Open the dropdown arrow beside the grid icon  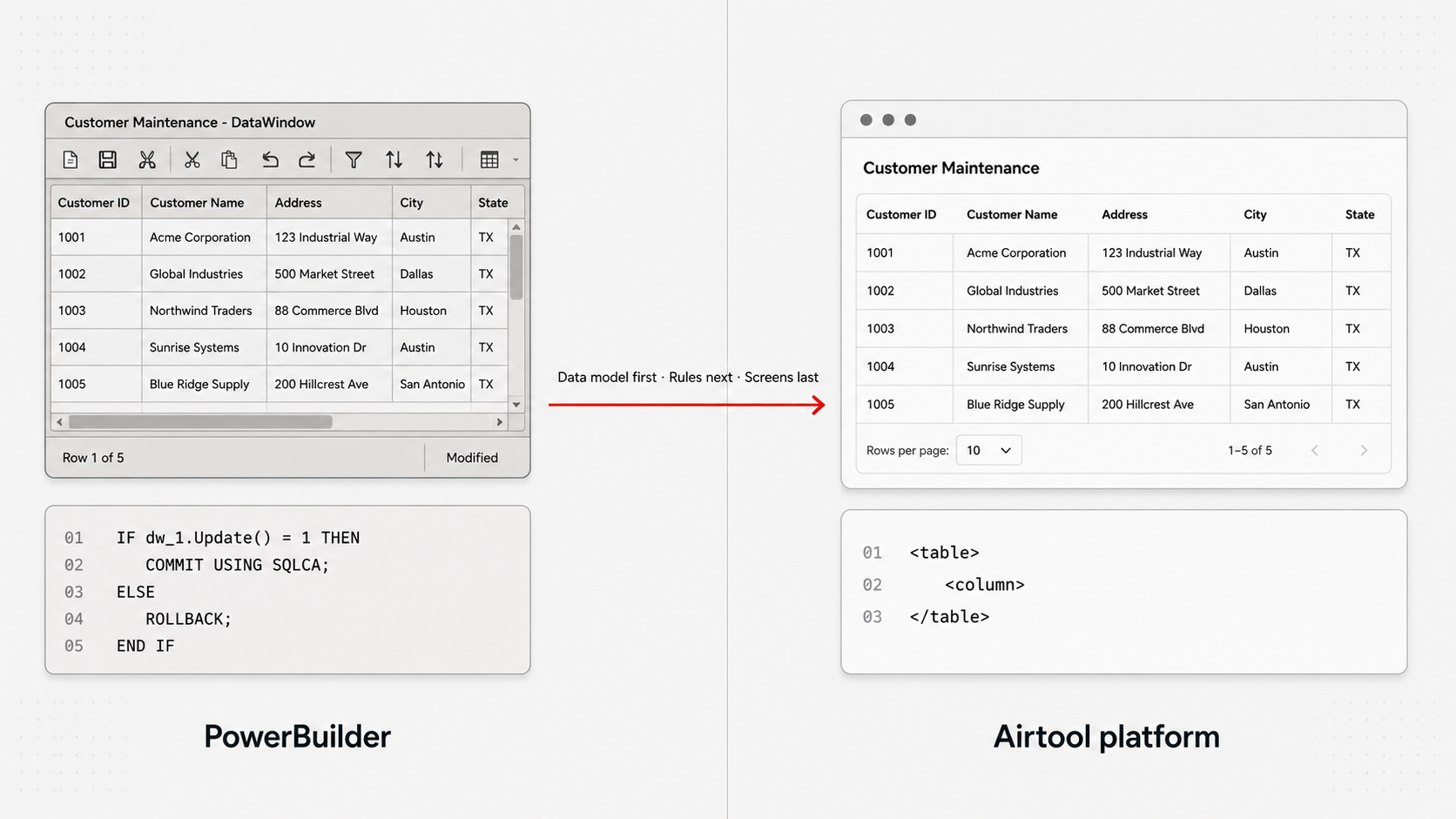tap(516, 160)
